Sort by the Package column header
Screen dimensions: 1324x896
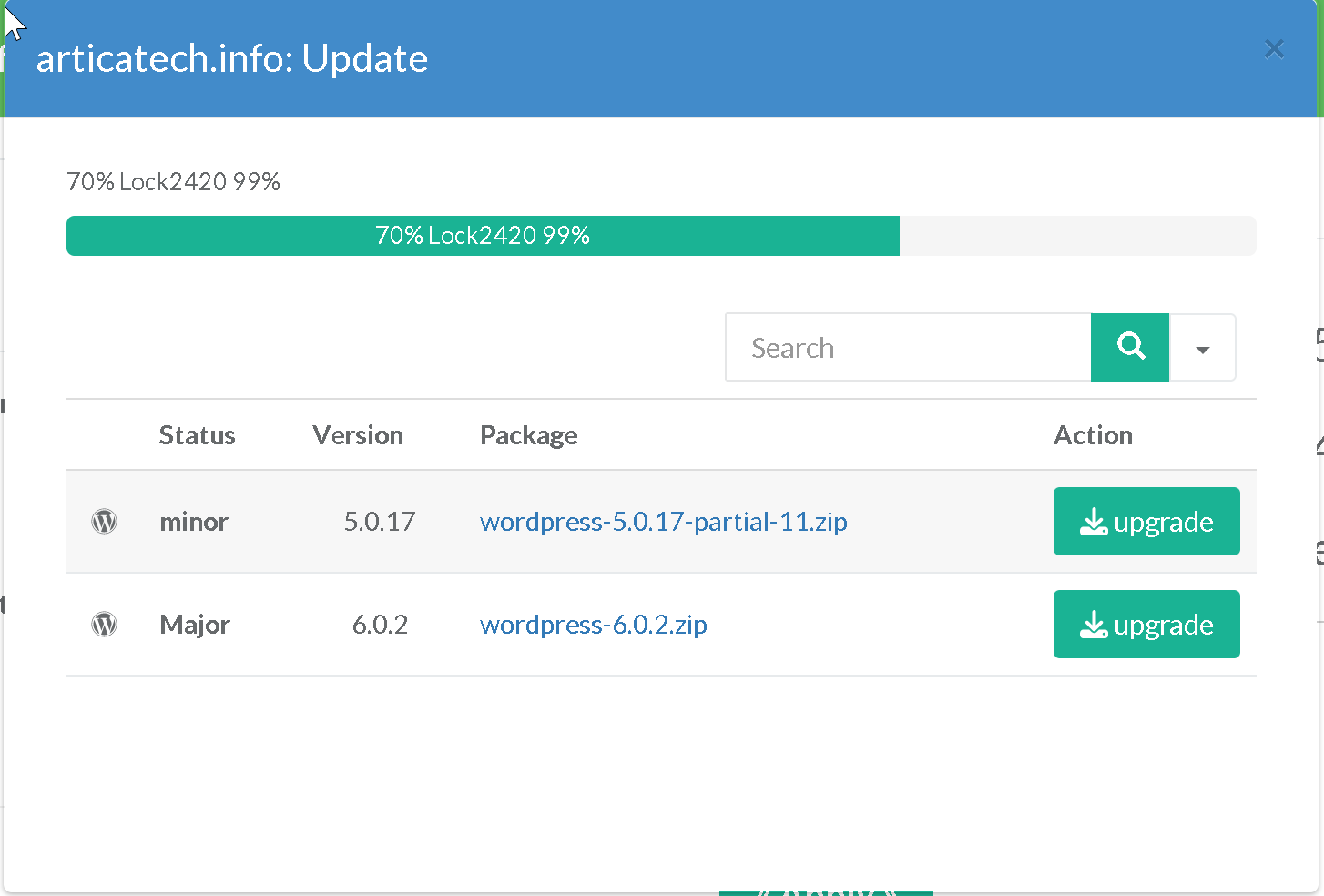click(x=528, y=435)
